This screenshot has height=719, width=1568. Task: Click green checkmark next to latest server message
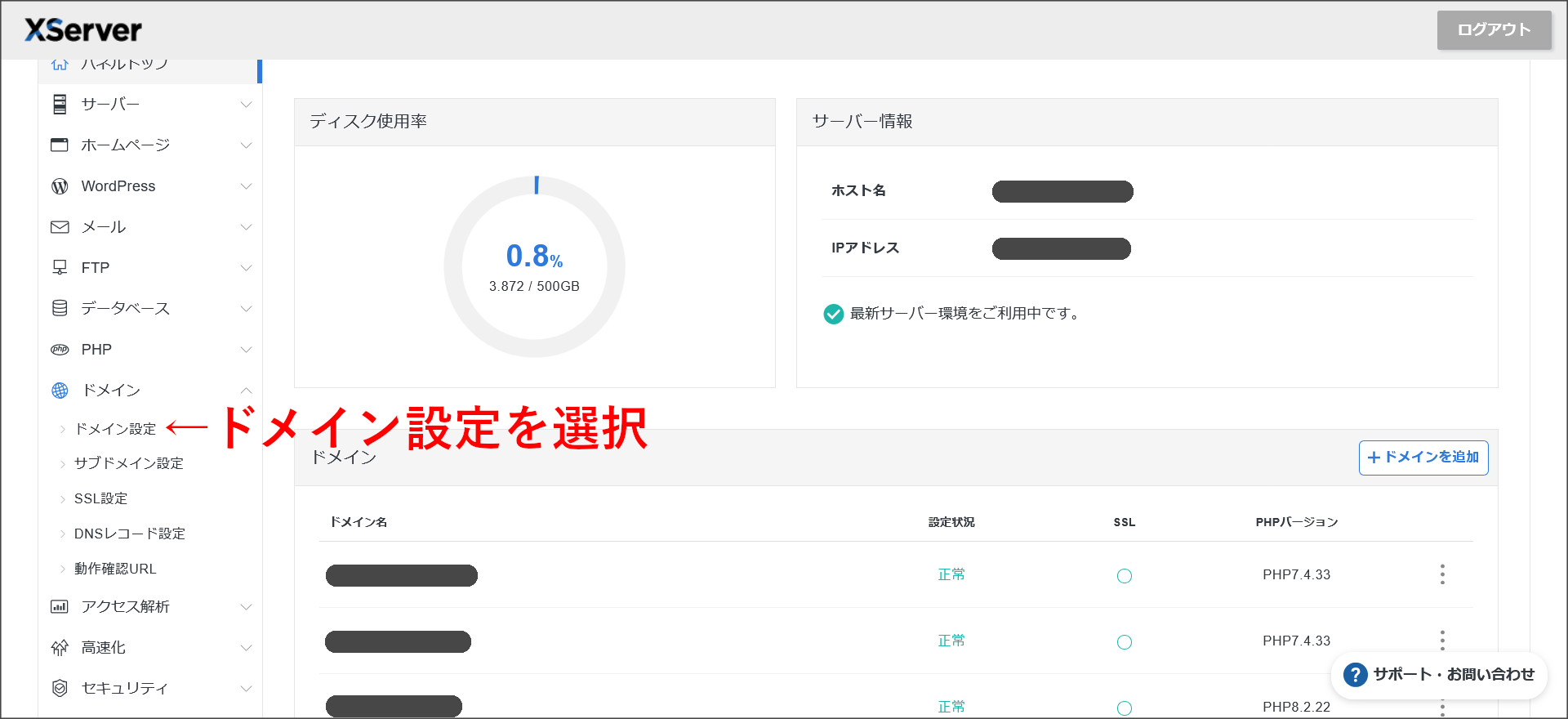[834, 314]
